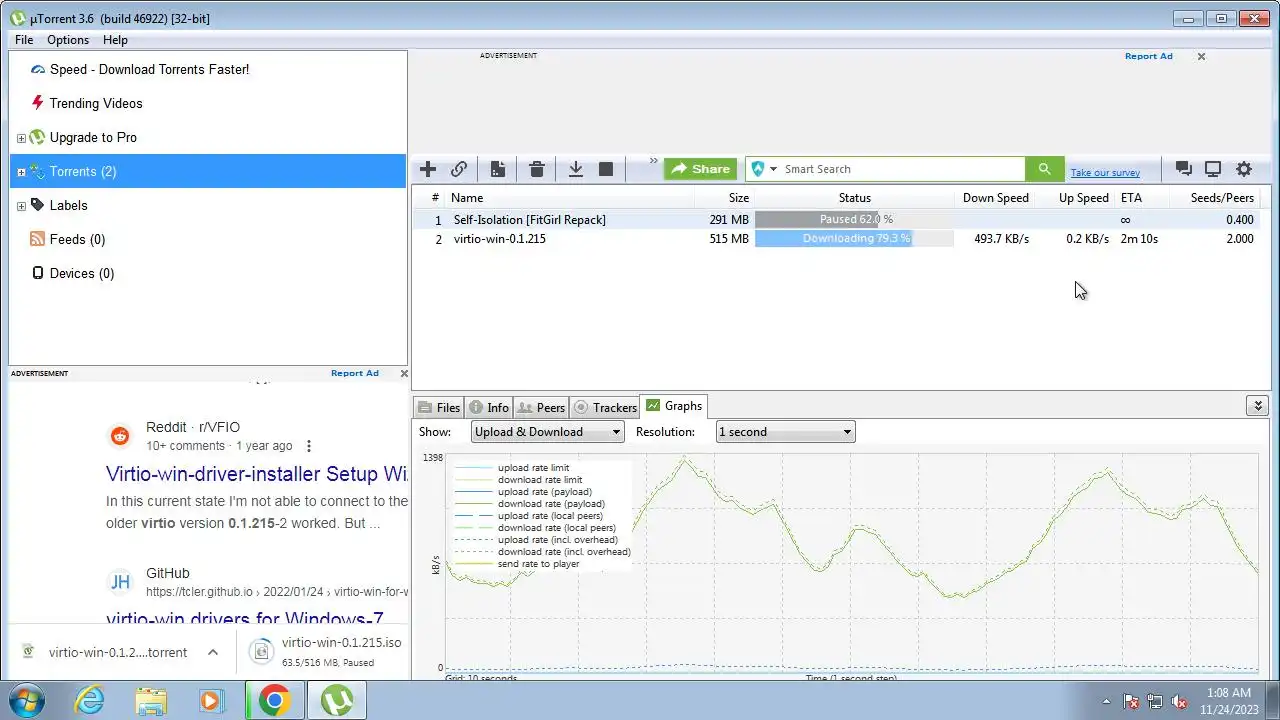The width and height of the screenshot is (1280, 720).
Task: Click the Start download arrow icon
Action: point(576,169)
